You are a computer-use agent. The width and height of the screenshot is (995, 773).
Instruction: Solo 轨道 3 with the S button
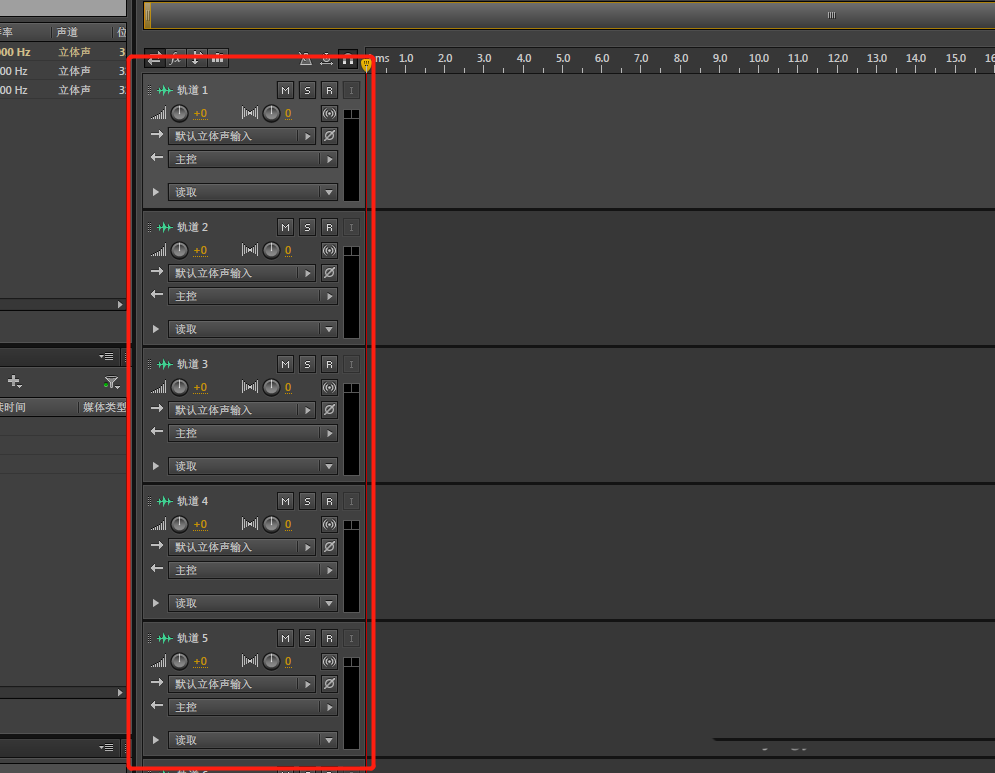point(307,364)
